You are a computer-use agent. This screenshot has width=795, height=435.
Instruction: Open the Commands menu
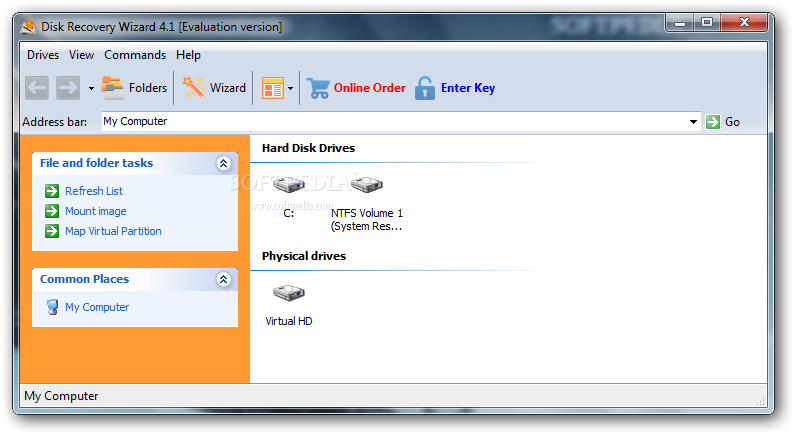(x=135, y=55)
